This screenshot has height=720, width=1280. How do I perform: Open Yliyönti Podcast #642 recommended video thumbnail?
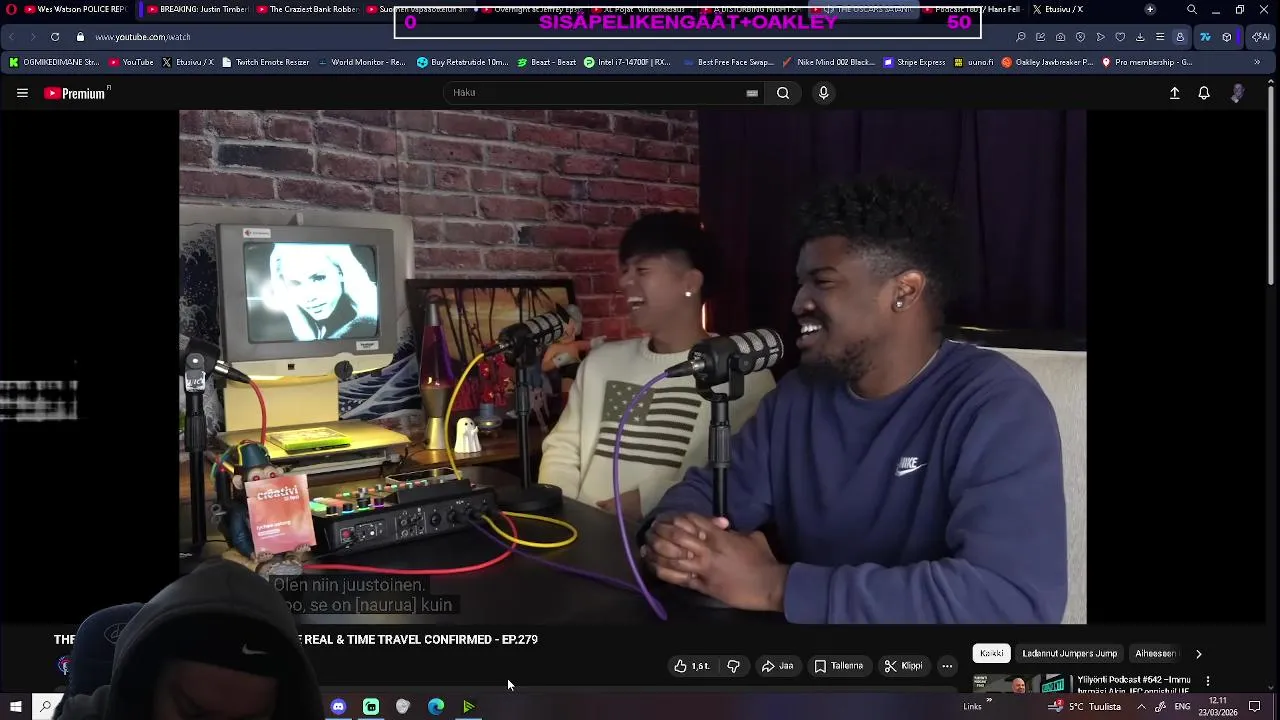coord(1021,684)
